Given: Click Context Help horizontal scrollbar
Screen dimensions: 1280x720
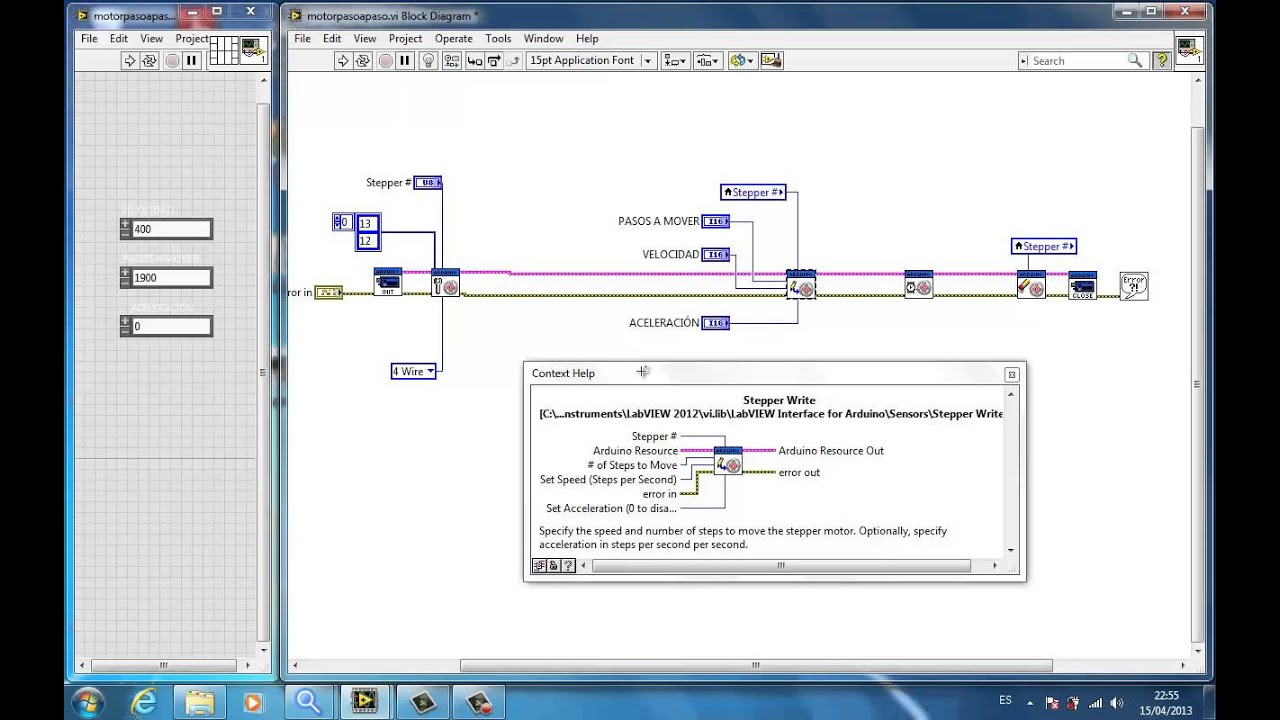Looking at the screenshot, I should [x=781, y=565].
